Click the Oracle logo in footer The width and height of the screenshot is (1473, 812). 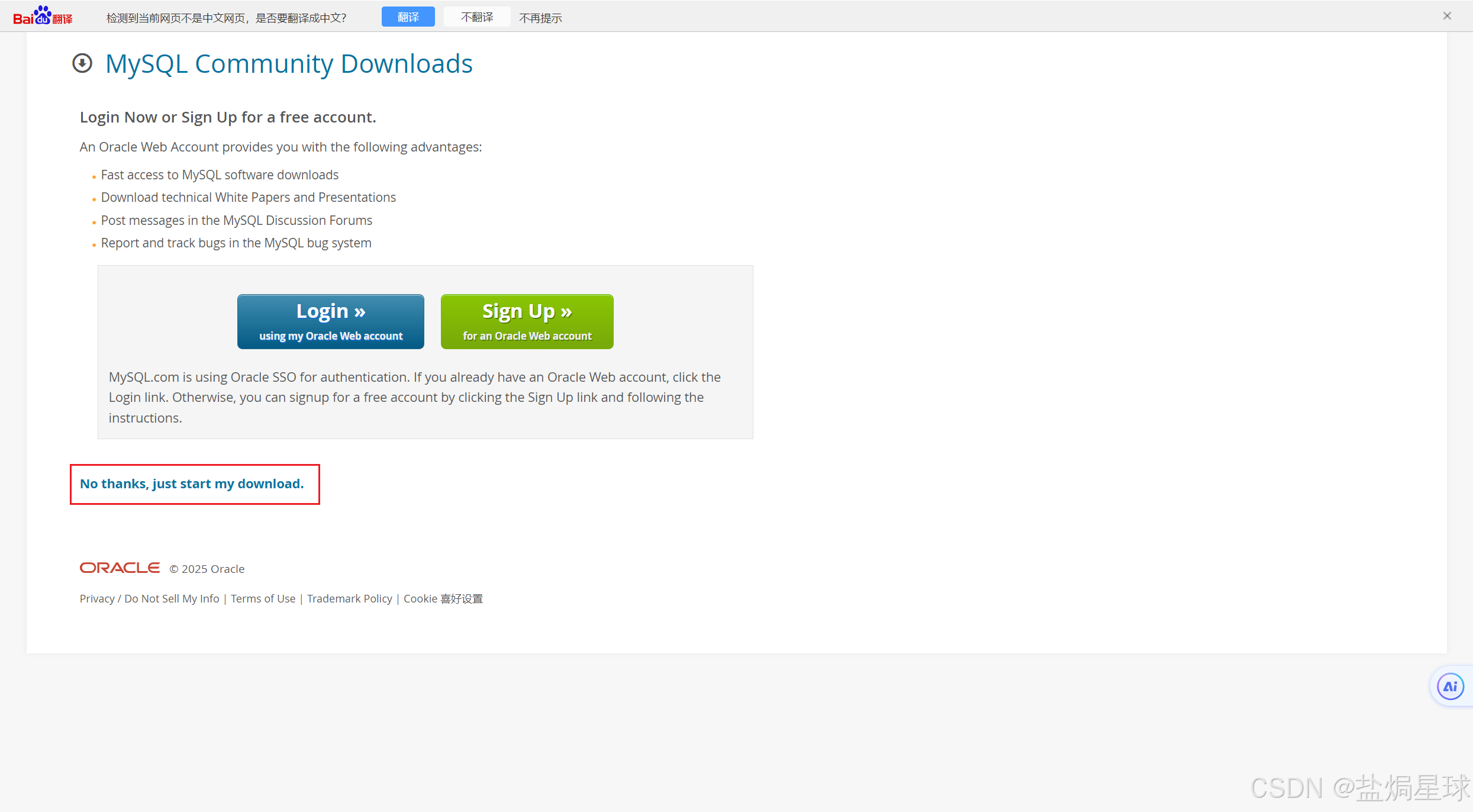[120, 568]
